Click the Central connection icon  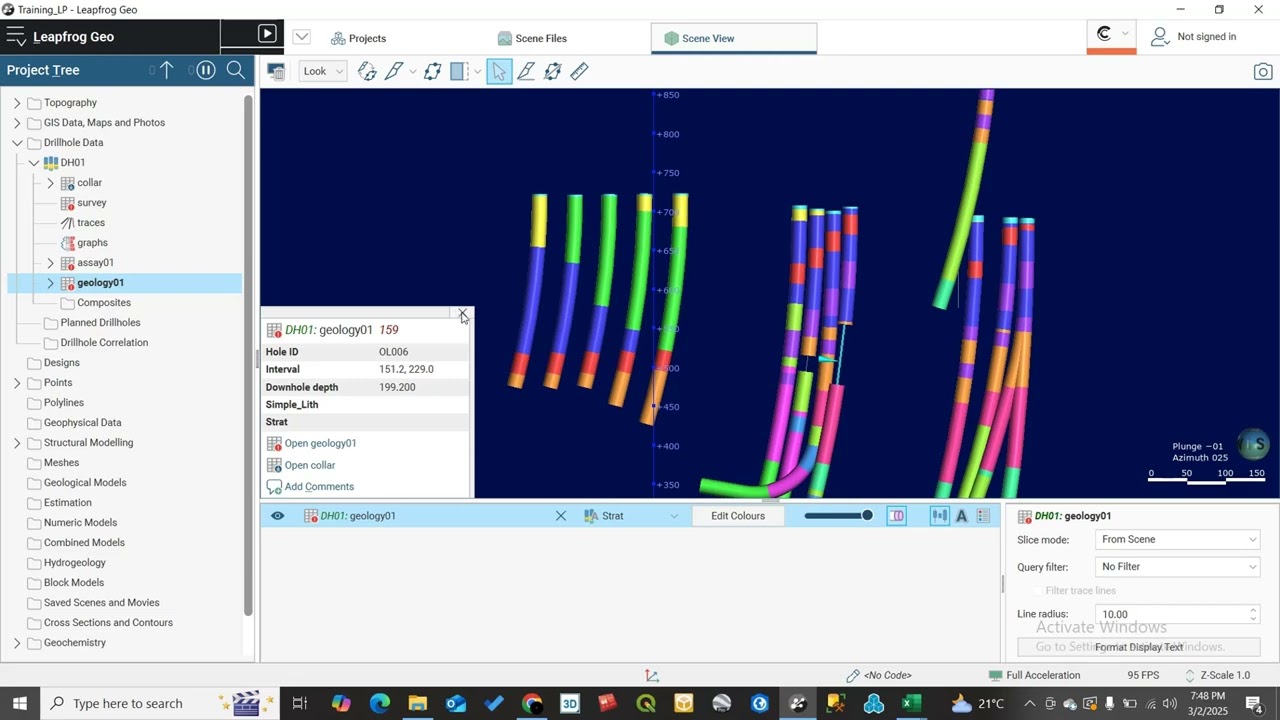pos(1104,34)
